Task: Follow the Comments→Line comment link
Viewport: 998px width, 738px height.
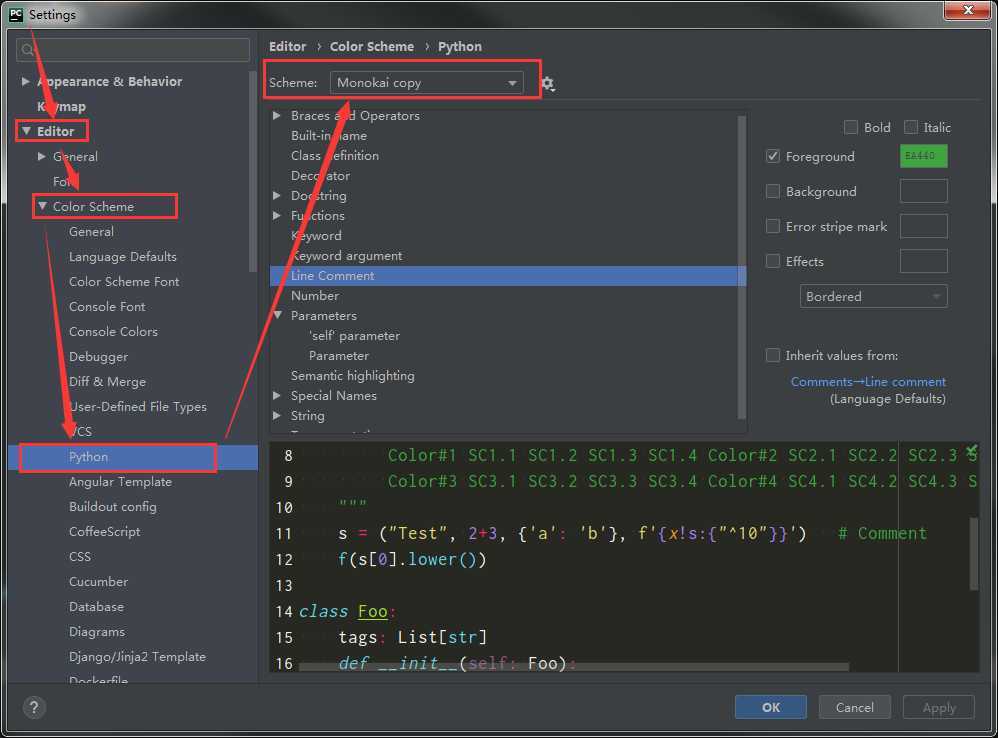Action: (867, 381)
